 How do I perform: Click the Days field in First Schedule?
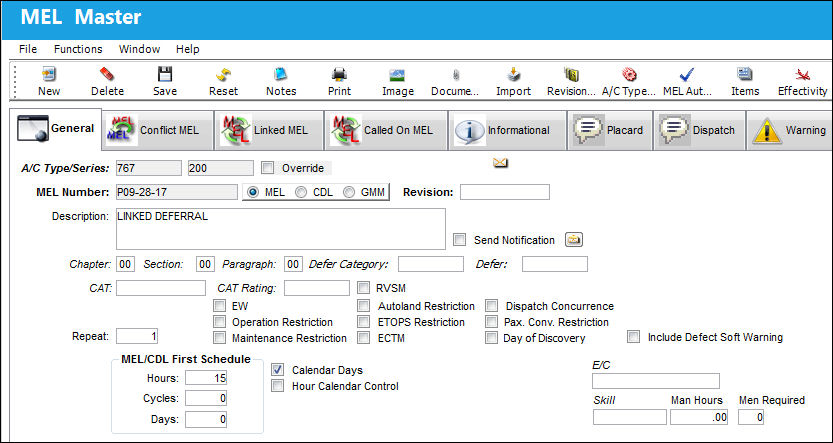[206, 419]
